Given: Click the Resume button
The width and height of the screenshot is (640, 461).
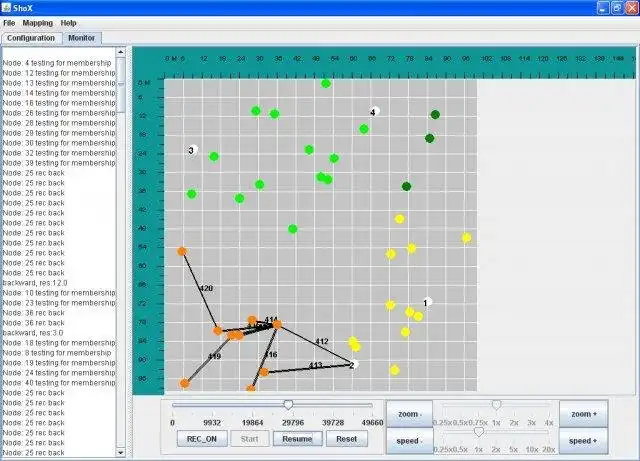Looking at the screenshot, I should click(297, 439).
